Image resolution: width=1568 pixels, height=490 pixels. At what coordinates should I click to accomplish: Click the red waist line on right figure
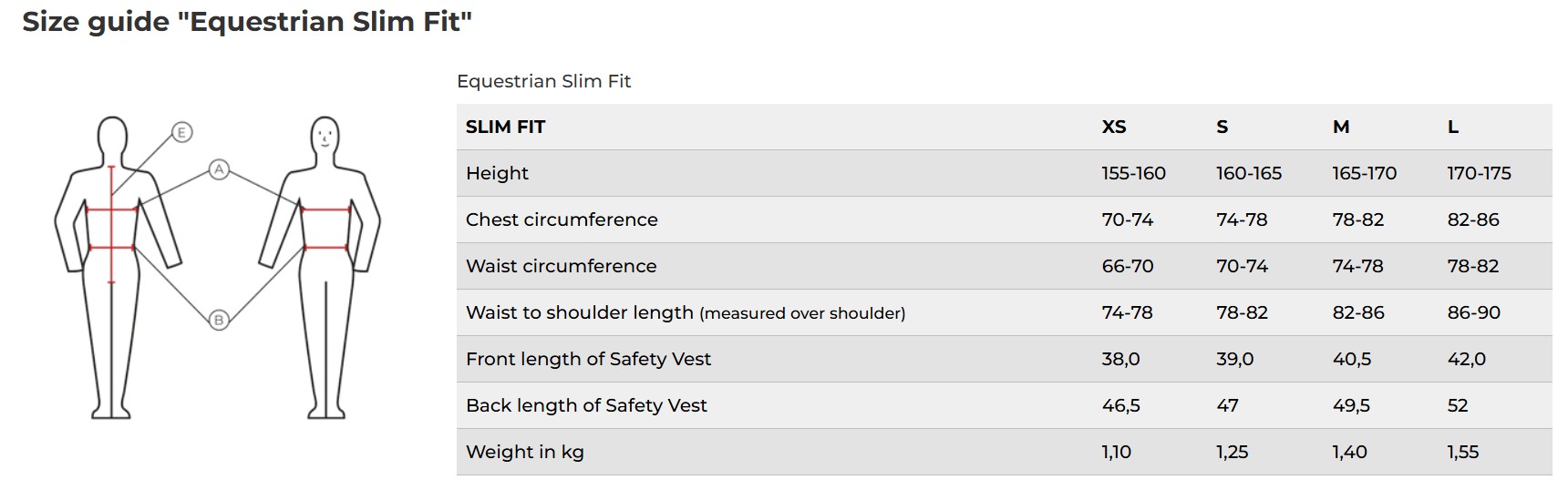pyautogui.click(x=325, y=247)
